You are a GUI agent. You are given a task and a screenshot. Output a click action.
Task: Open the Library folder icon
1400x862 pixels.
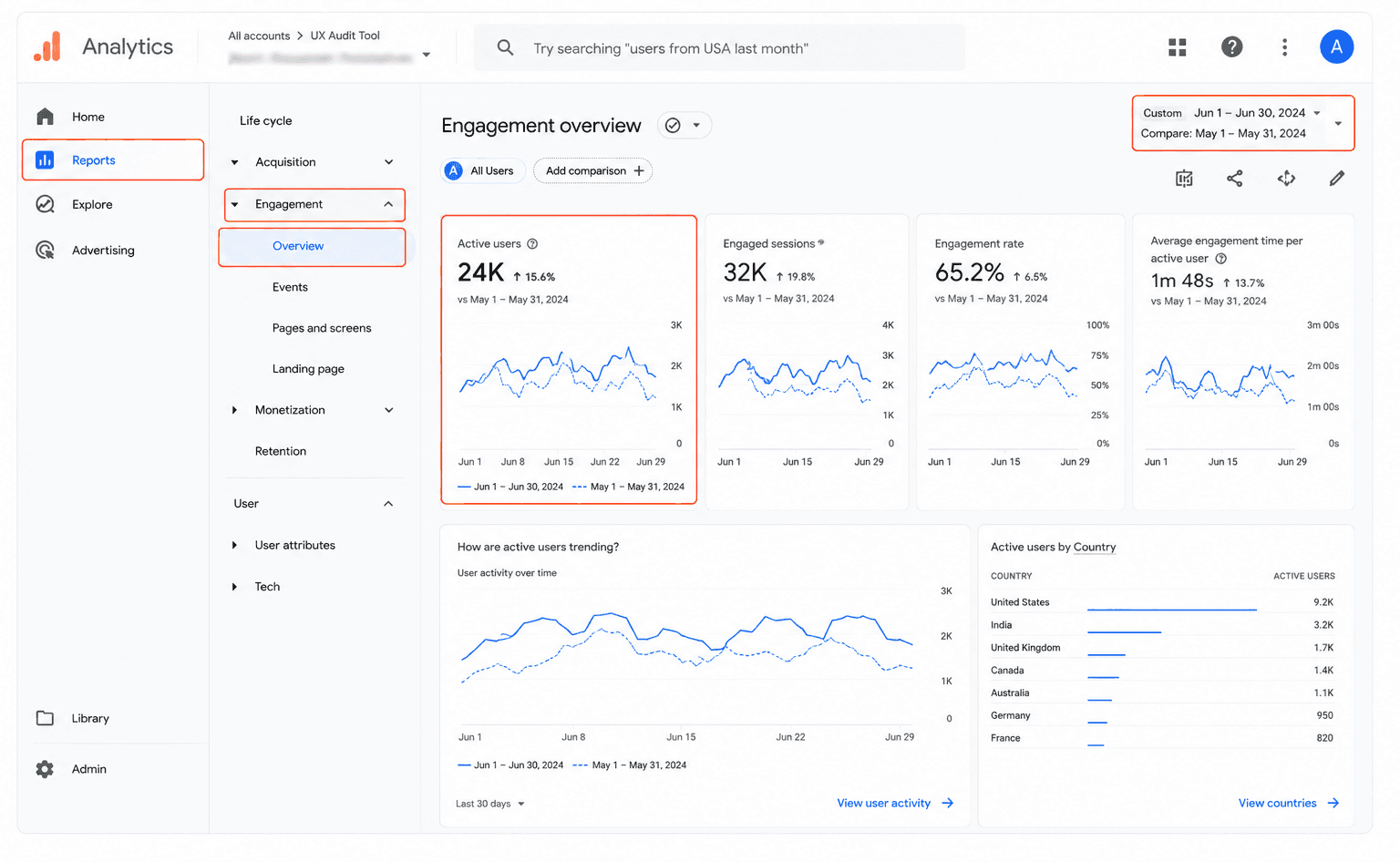pyautogui.click(x=45, y=718)
